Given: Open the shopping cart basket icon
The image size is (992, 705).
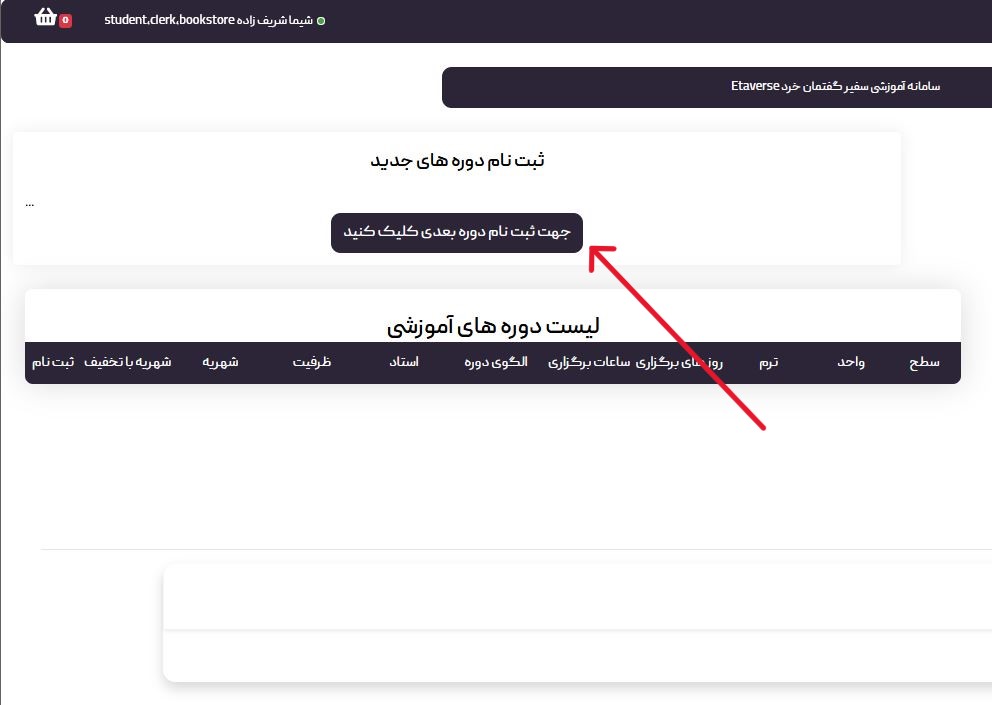Looking at the screenshot, I should click(45, 17).
